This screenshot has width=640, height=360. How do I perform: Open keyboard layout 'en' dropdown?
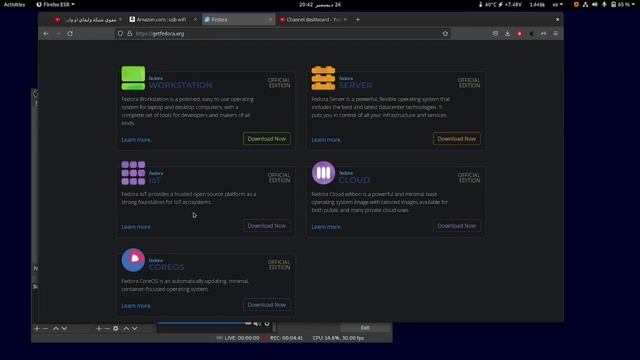coord(558,4)
